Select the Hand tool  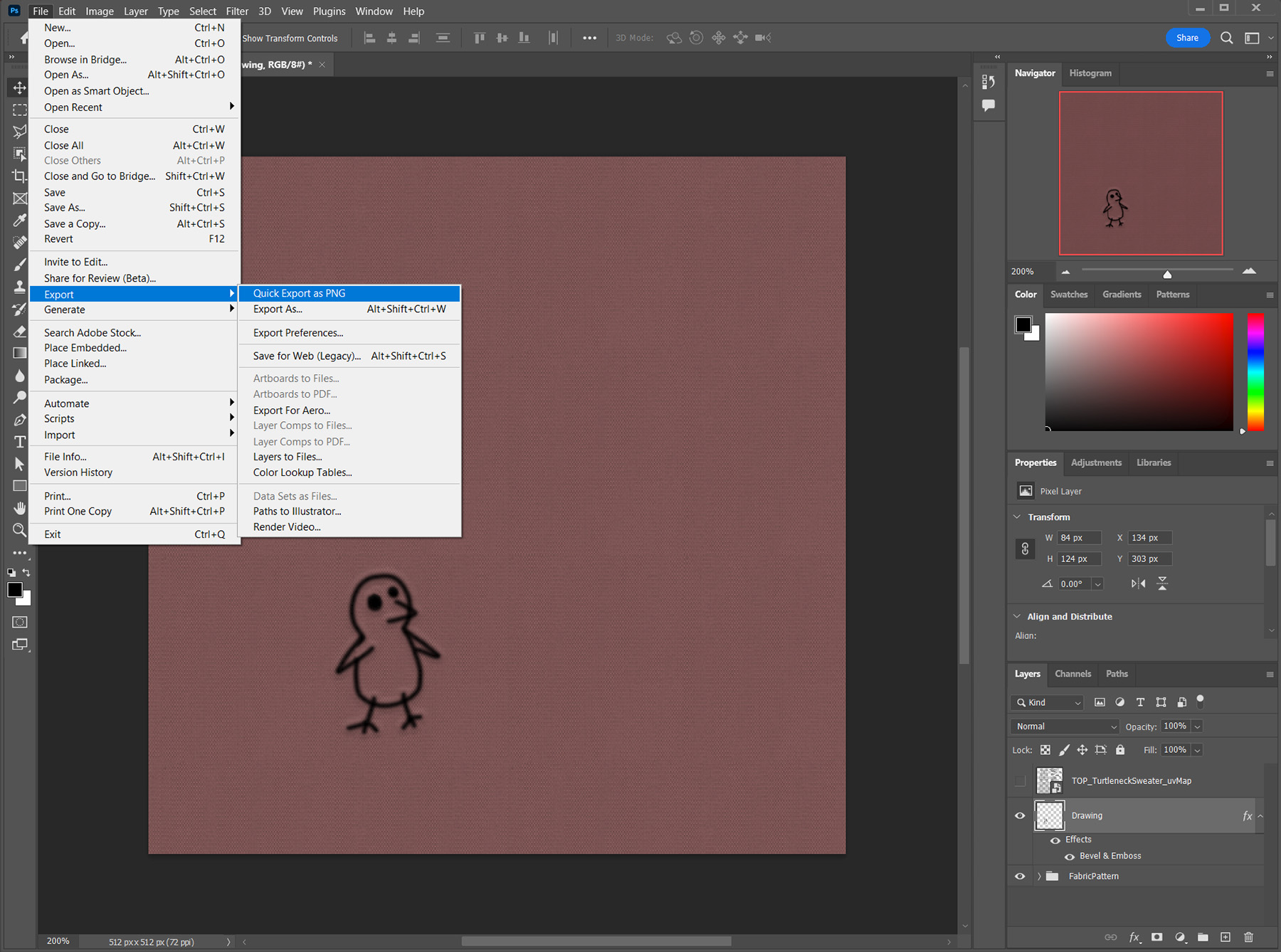click(x=19, y=508)
